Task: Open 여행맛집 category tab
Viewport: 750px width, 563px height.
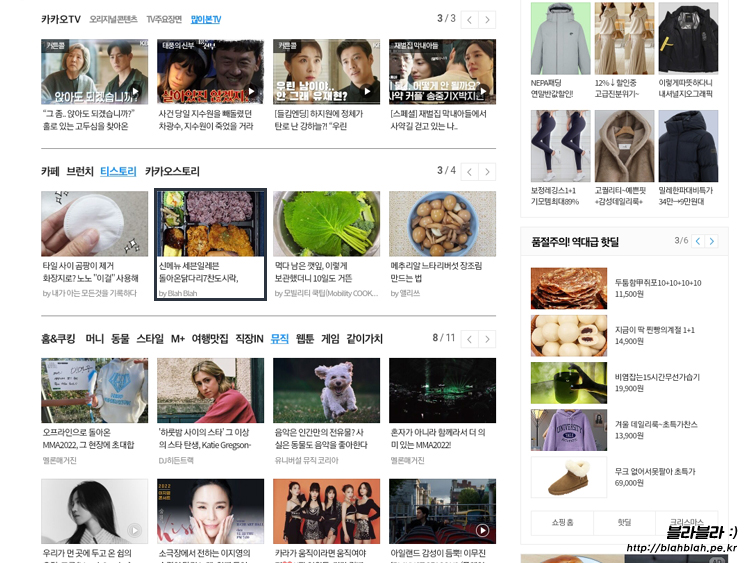Action: click(210, 339)
